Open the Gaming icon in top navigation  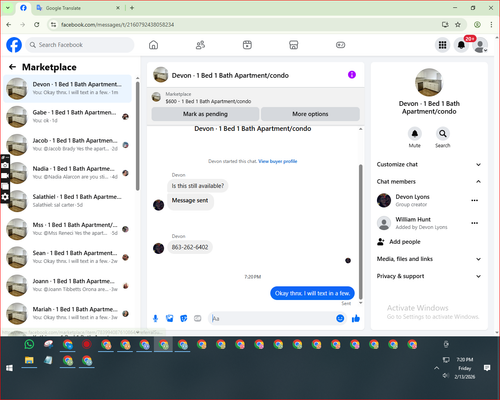pyautogui.click(x=340, y=45)
